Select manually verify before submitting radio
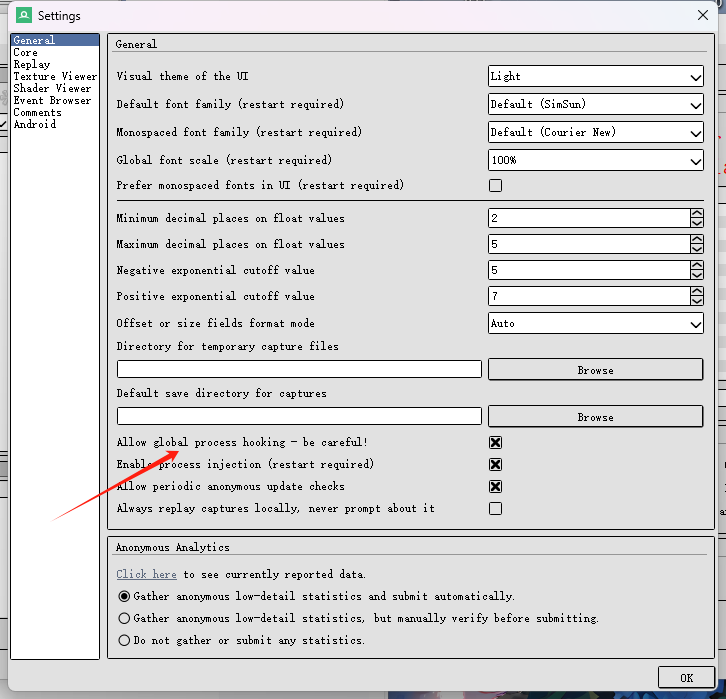 tap(124, 618)
